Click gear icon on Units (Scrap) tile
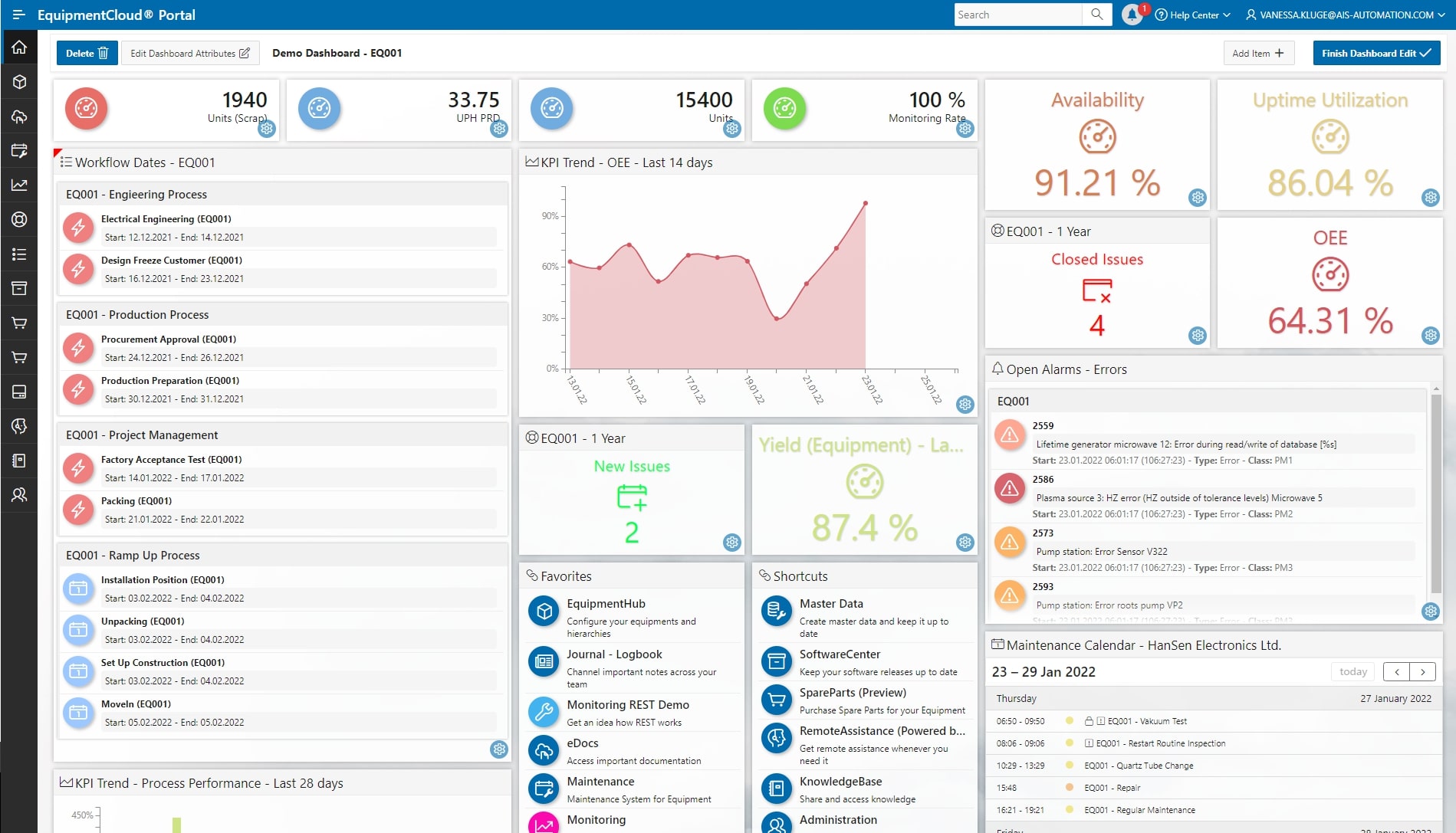1456x833 pixels. pyautogui.click(x=266, y=129)
